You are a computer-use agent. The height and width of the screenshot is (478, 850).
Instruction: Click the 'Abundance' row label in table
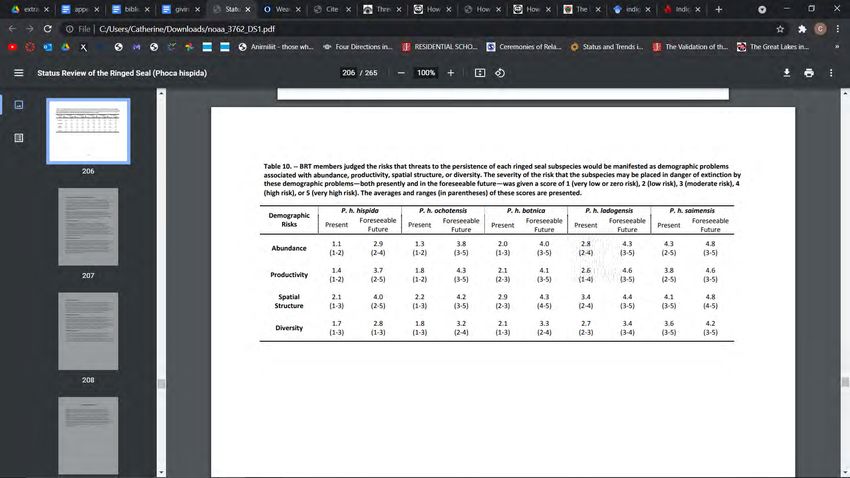289,248
